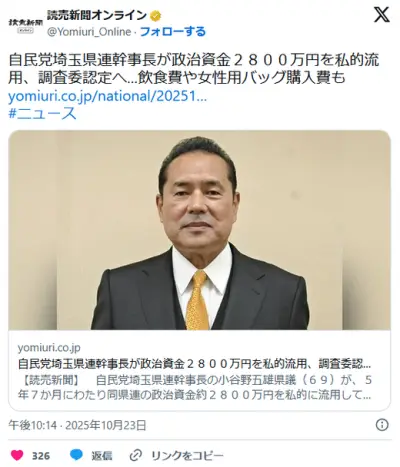Open the 読売新聞オンライン account name

97,15
